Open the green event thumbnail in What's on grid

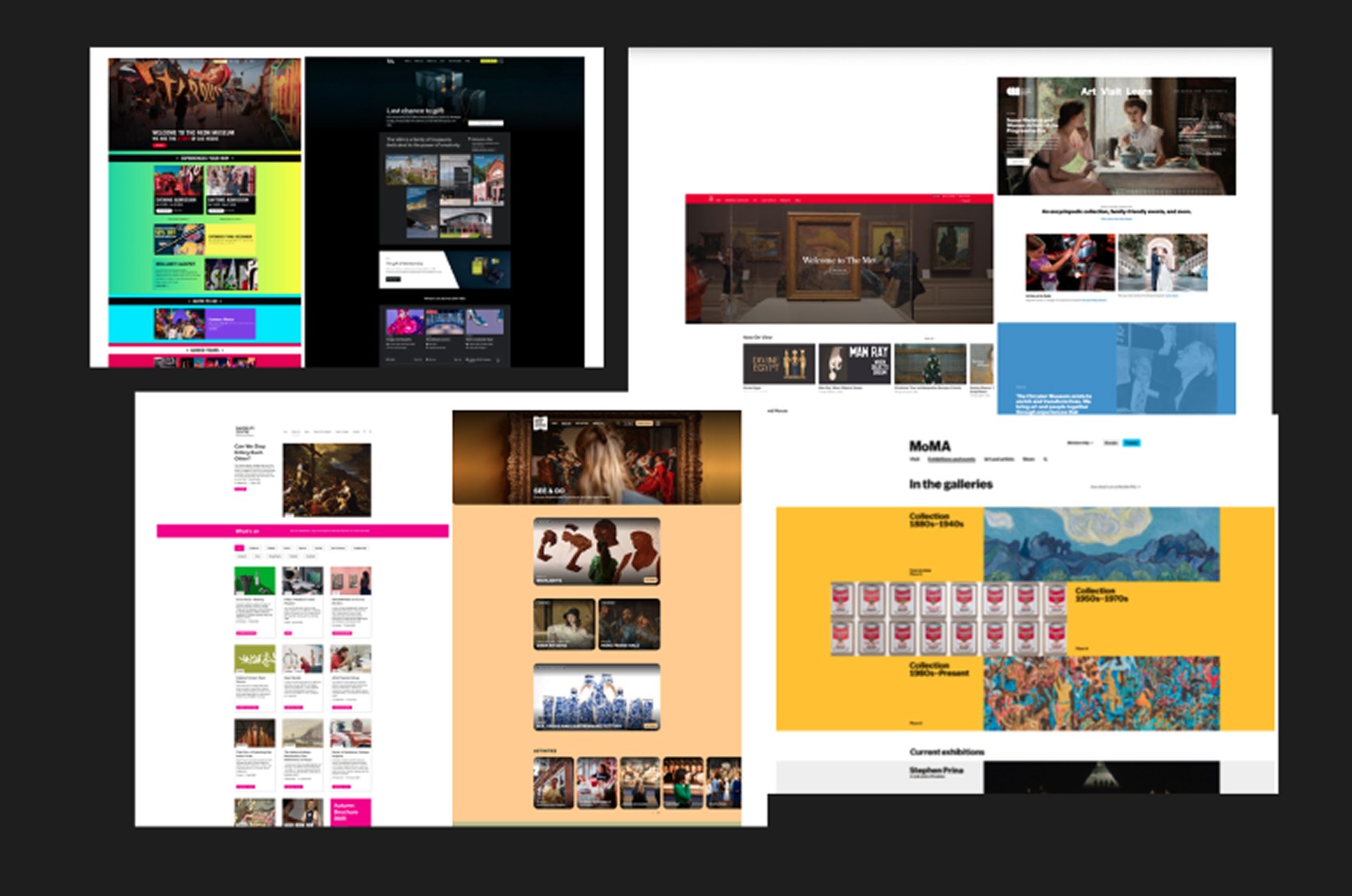point(254,581)
